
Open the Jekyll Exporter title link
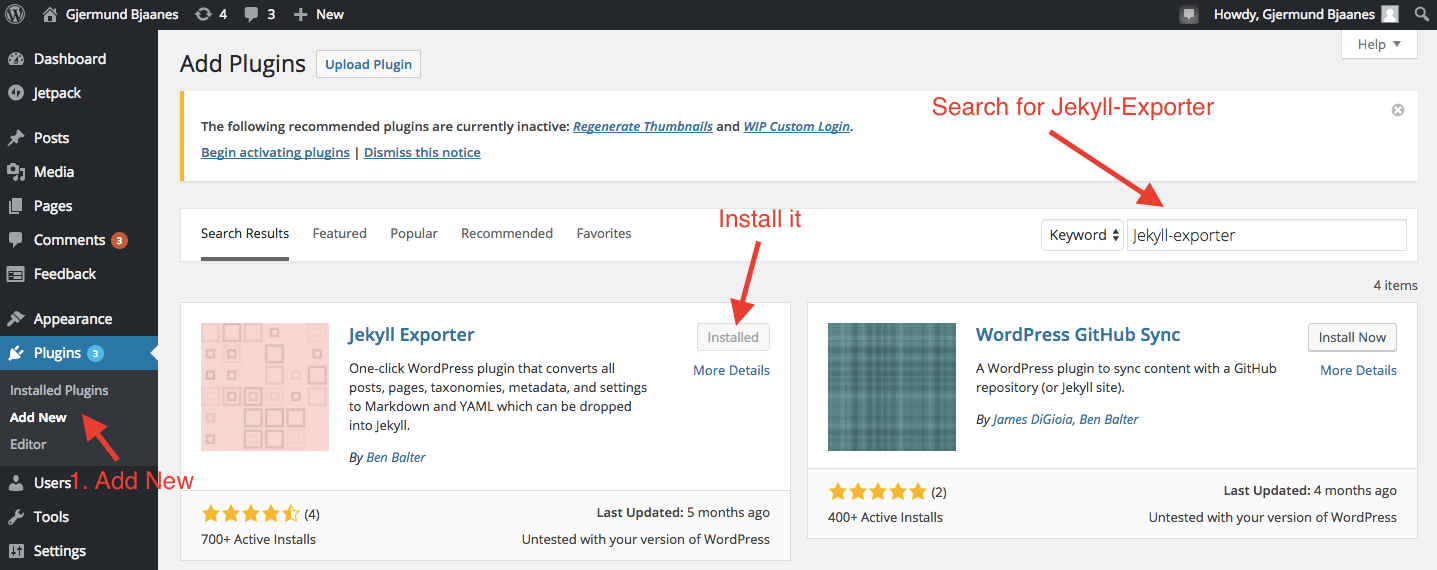pyautogui.click(x=411, y=335)
